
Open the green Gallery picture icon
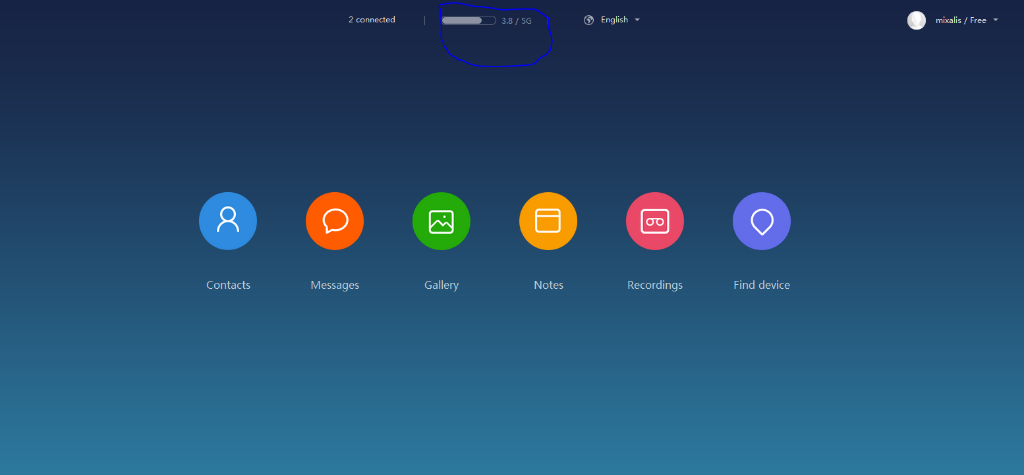[441, 221]
